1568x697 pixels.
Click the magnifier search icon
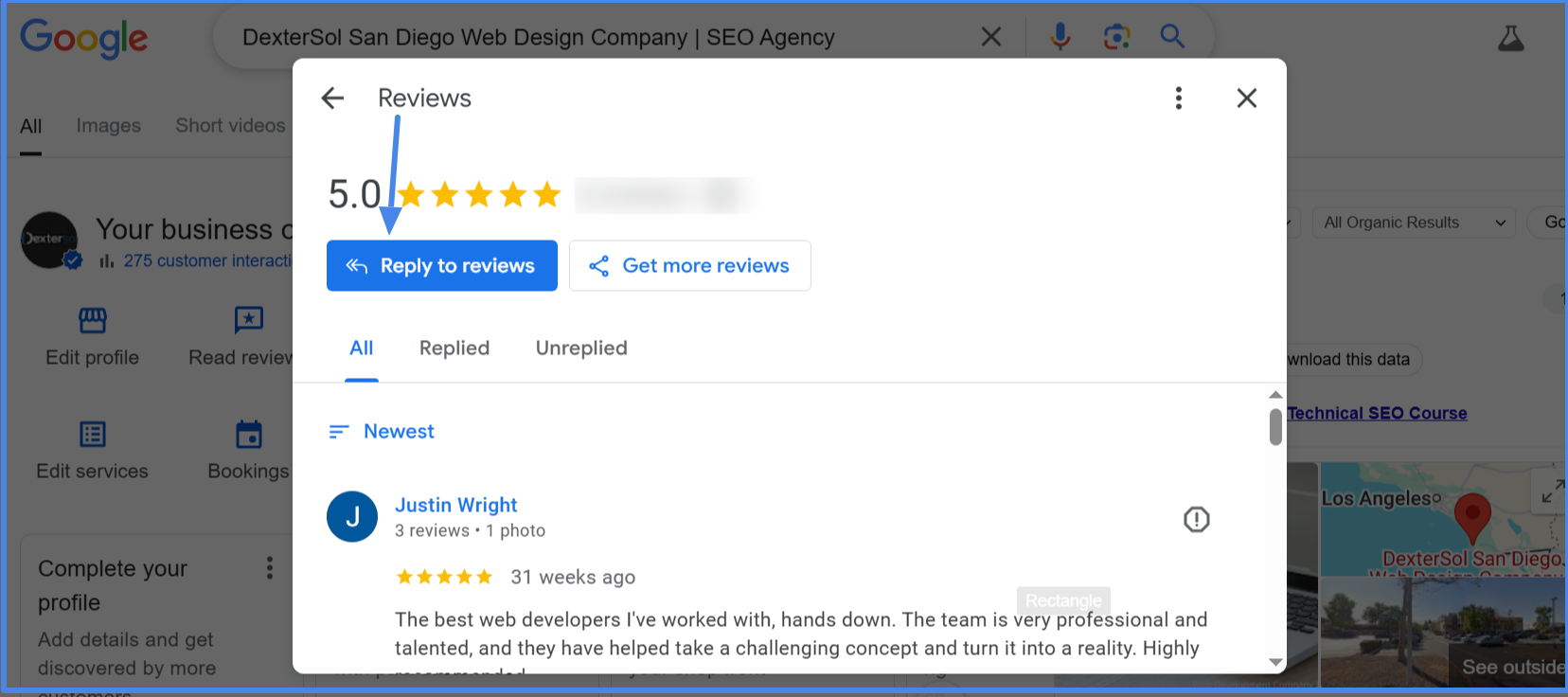(x=1172, y=37)
